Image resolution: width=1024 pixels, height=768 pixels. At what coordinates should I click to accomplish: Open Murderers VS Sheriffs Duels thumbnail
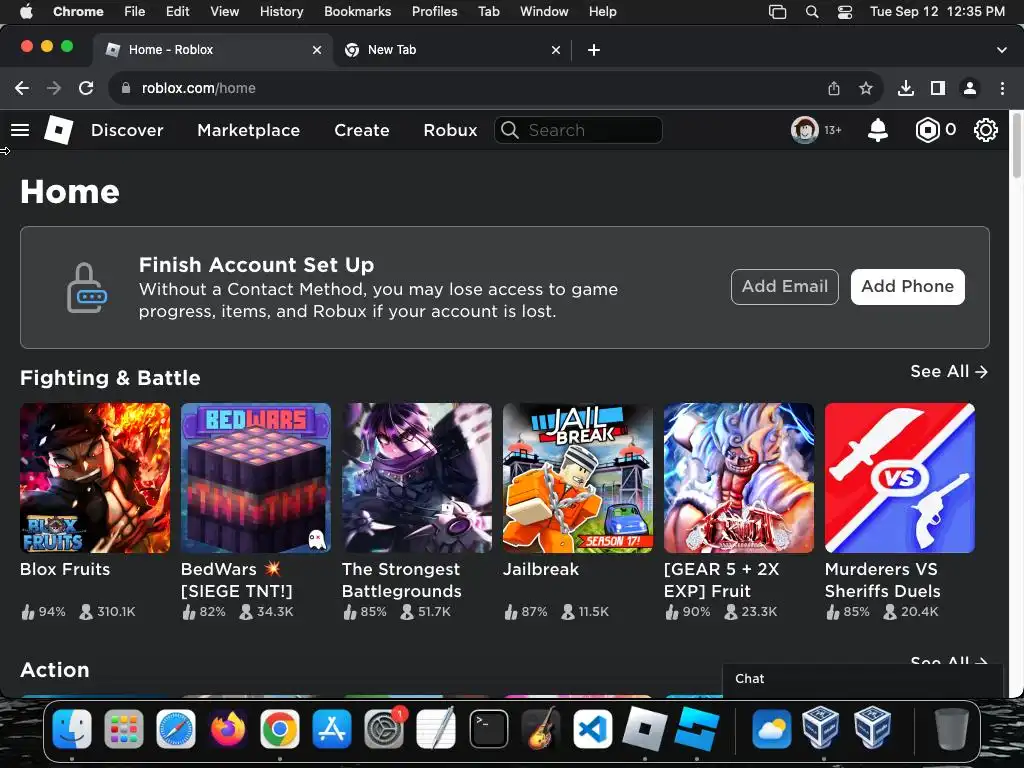900,478
